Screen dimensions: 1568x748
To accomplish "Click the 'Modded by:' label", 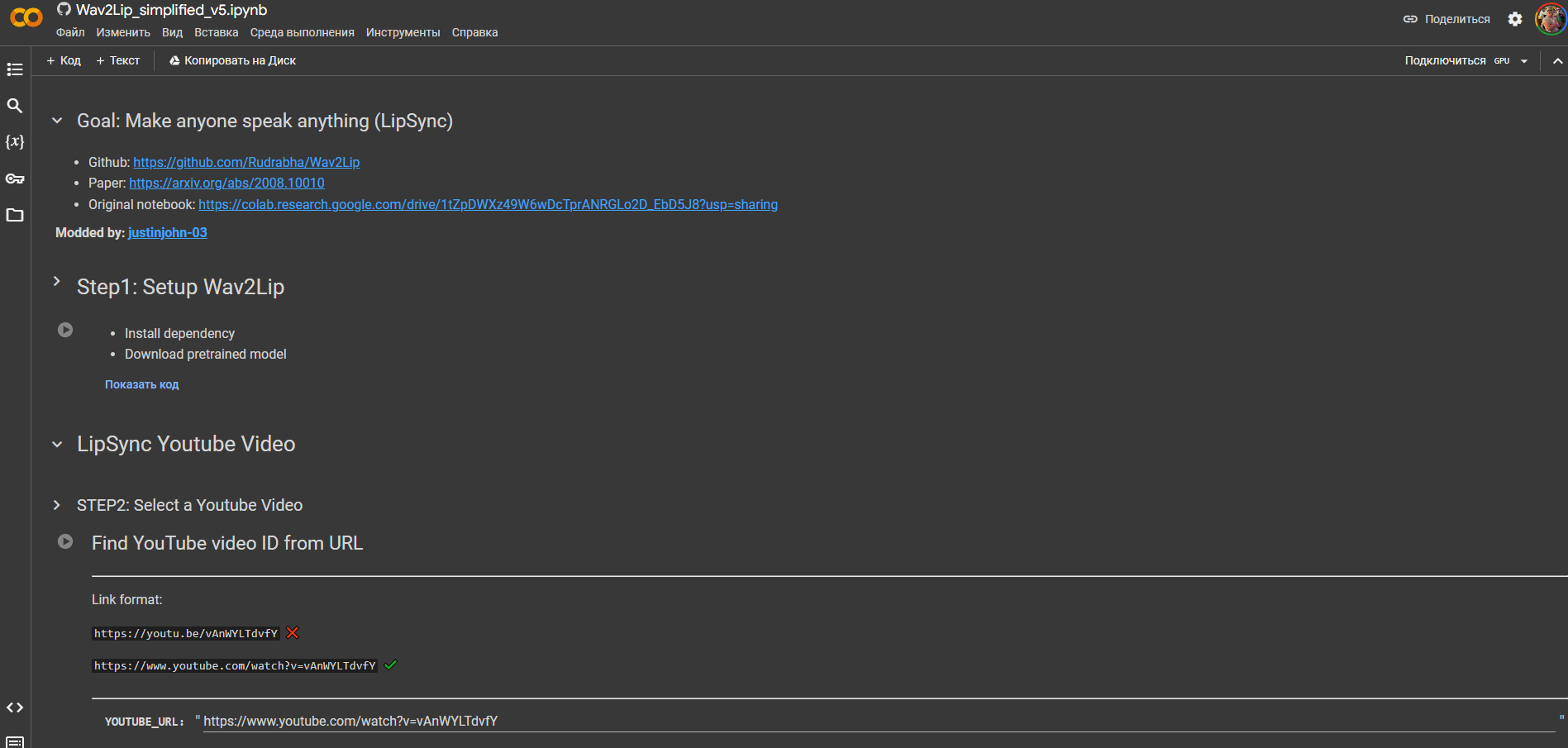I will pos(90,232).
